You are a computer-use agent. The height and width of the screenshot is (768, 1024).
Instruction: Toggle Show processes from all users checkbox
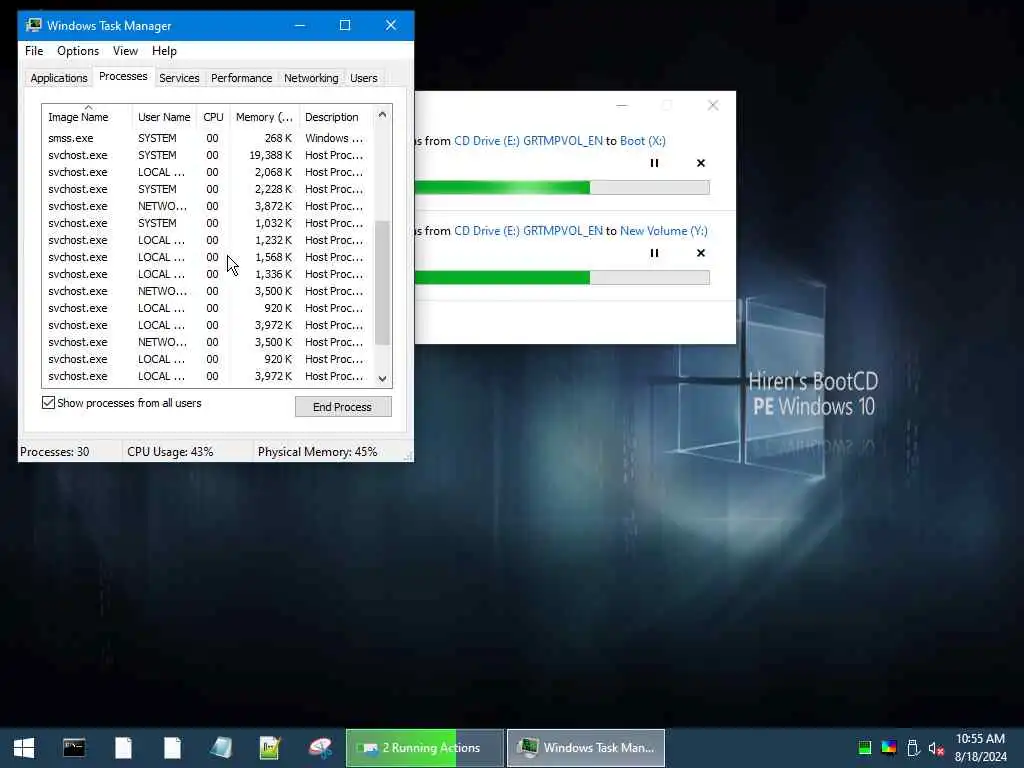click(x=48, y=403)
